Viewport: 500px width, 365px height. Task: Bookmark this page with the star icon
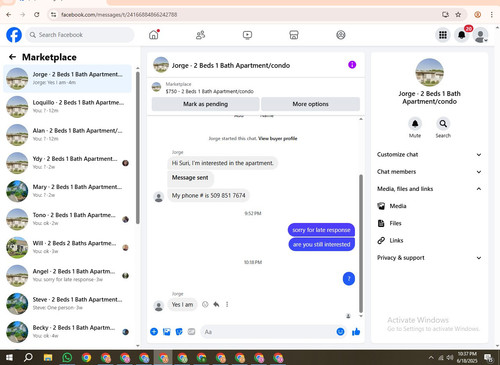(458, 15)
